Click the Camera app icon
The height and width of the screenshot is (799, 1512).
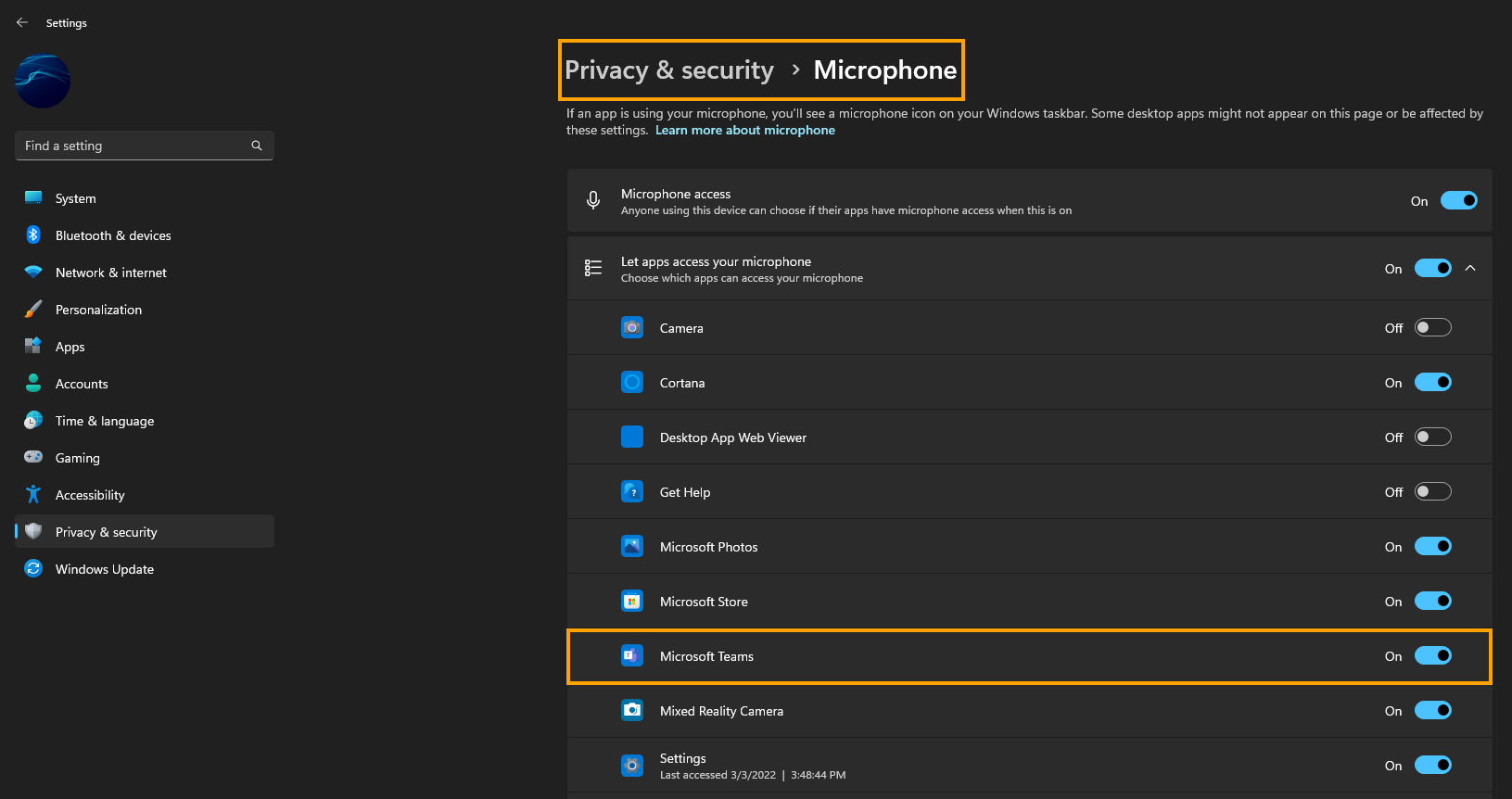pyautogui.click(x=632, y=327)
